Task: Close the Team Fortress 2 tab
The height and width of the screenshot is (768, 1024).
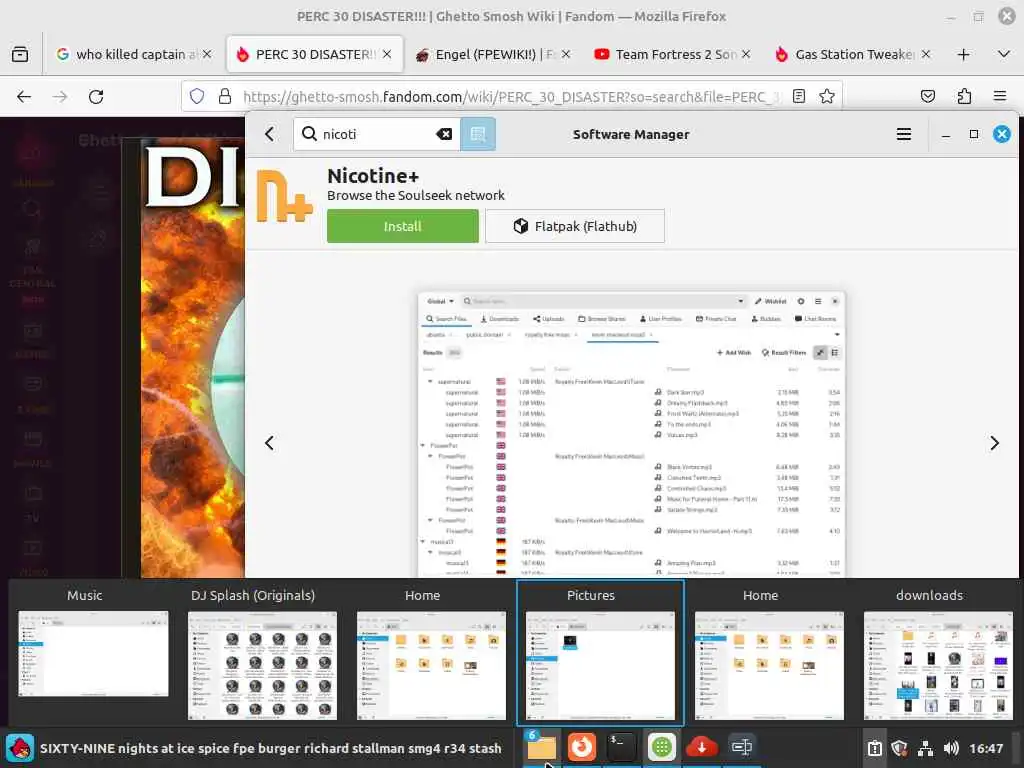Action: point(746,55)
